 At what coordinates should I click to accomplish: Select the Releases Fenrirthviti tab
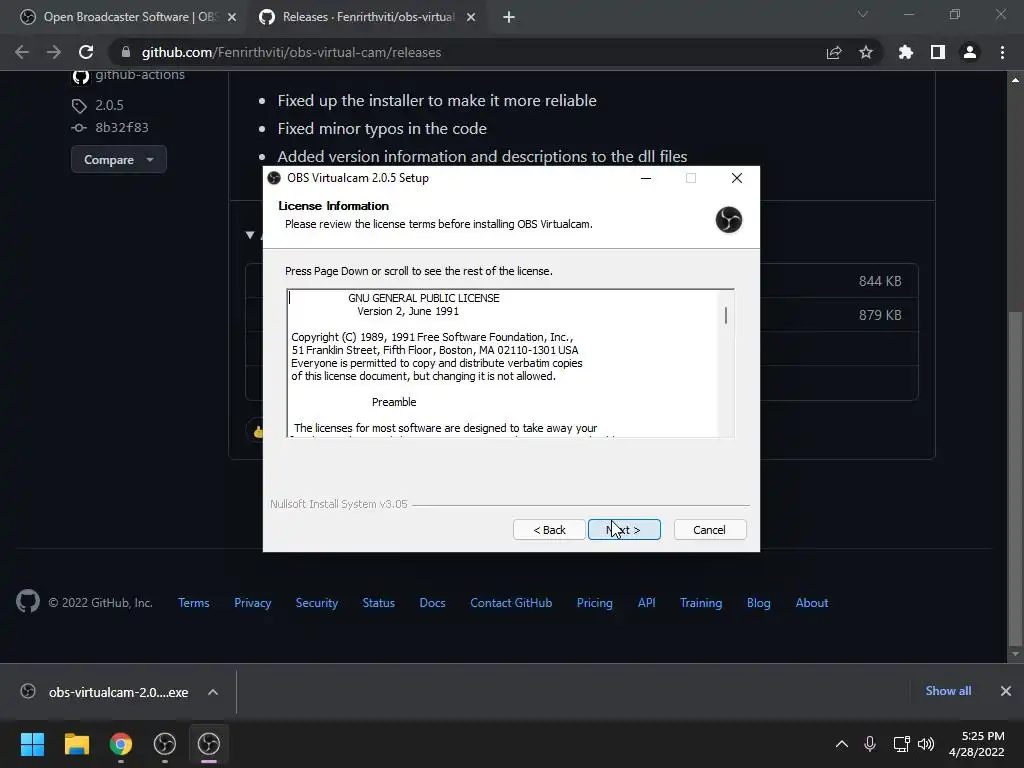tap(368, 17)
